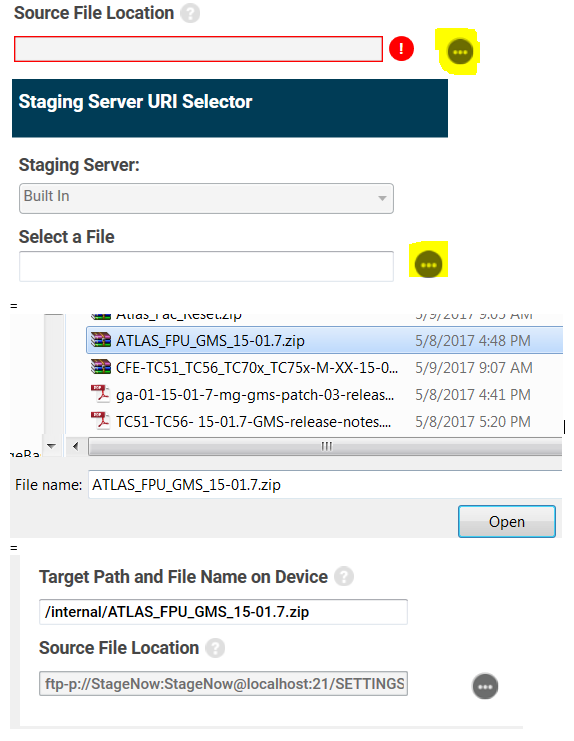The width and height of the screenshot is (574, 741).
Task: Click the Target Path and File Name field
Action: click(223, 612)
